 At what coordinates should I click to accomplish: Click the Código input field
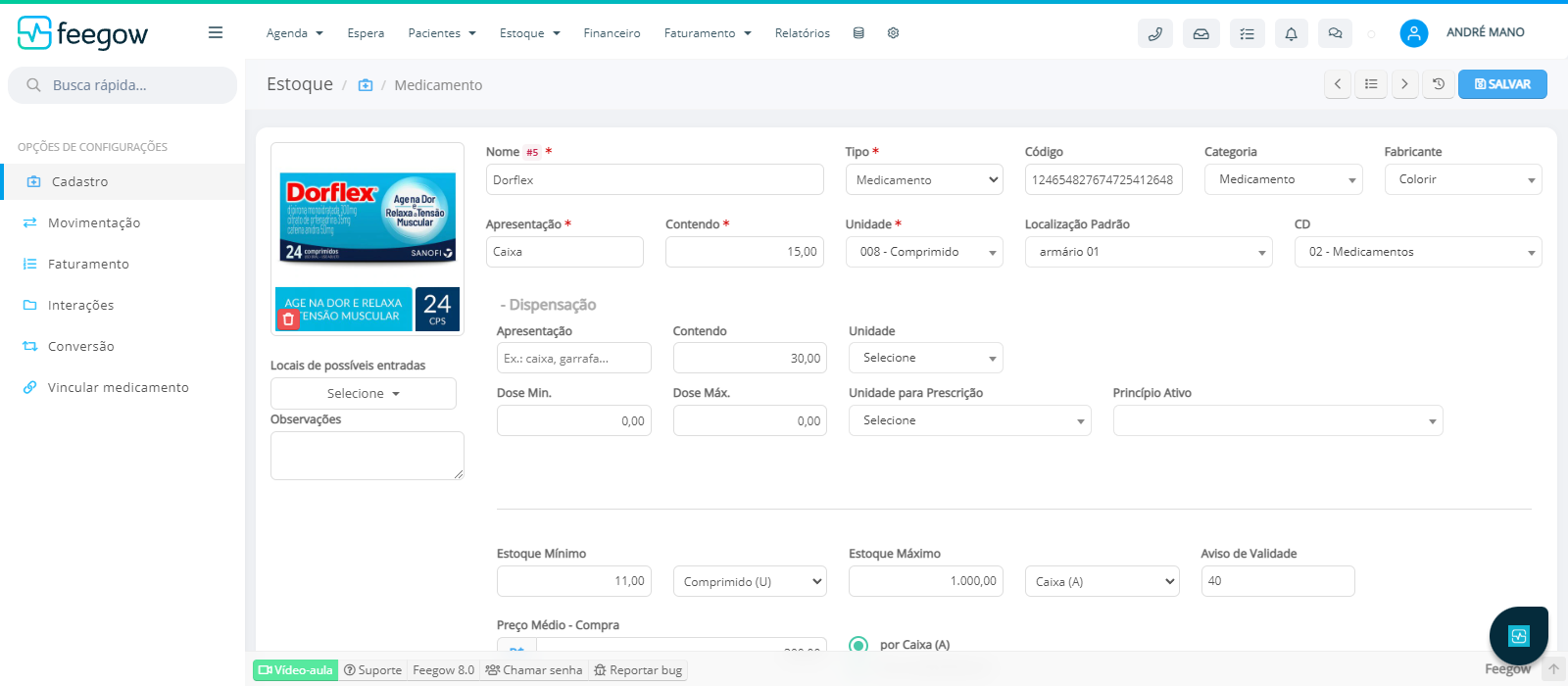click(x=1103, y=179)
